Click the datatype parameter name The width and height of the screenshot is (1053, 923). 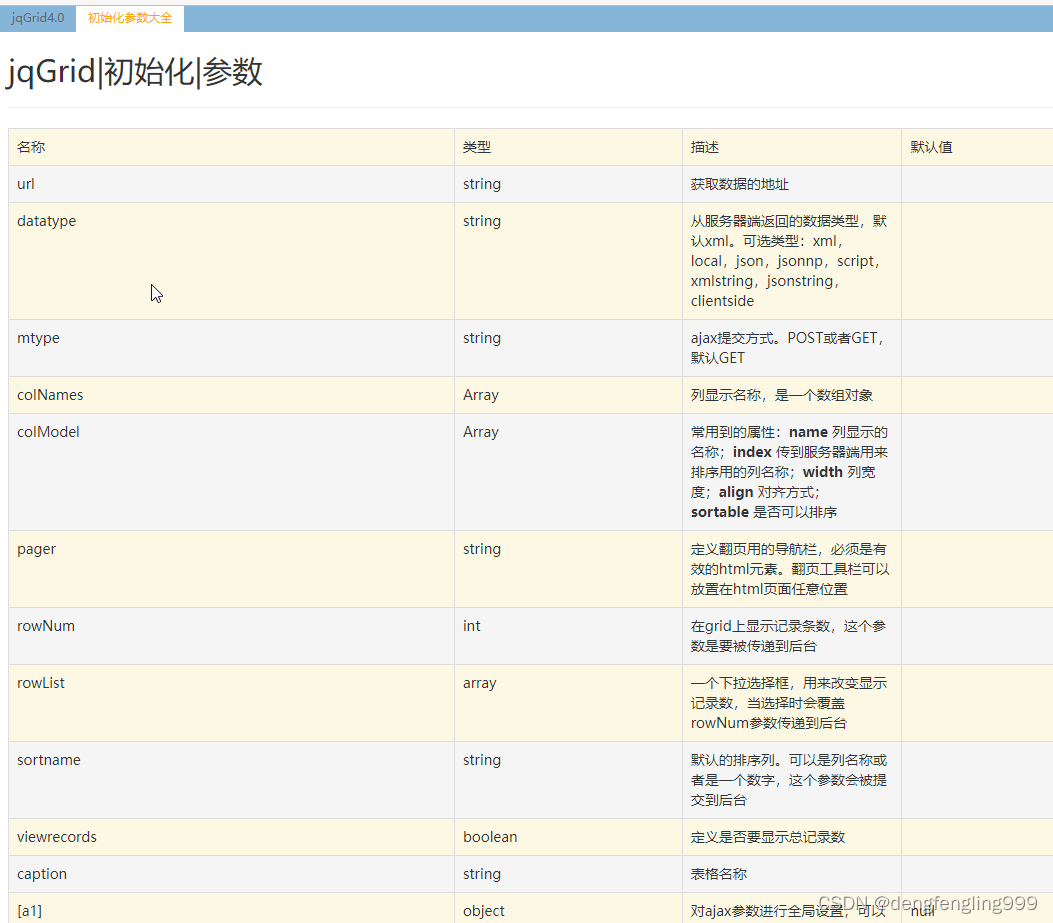click(46, 220)
